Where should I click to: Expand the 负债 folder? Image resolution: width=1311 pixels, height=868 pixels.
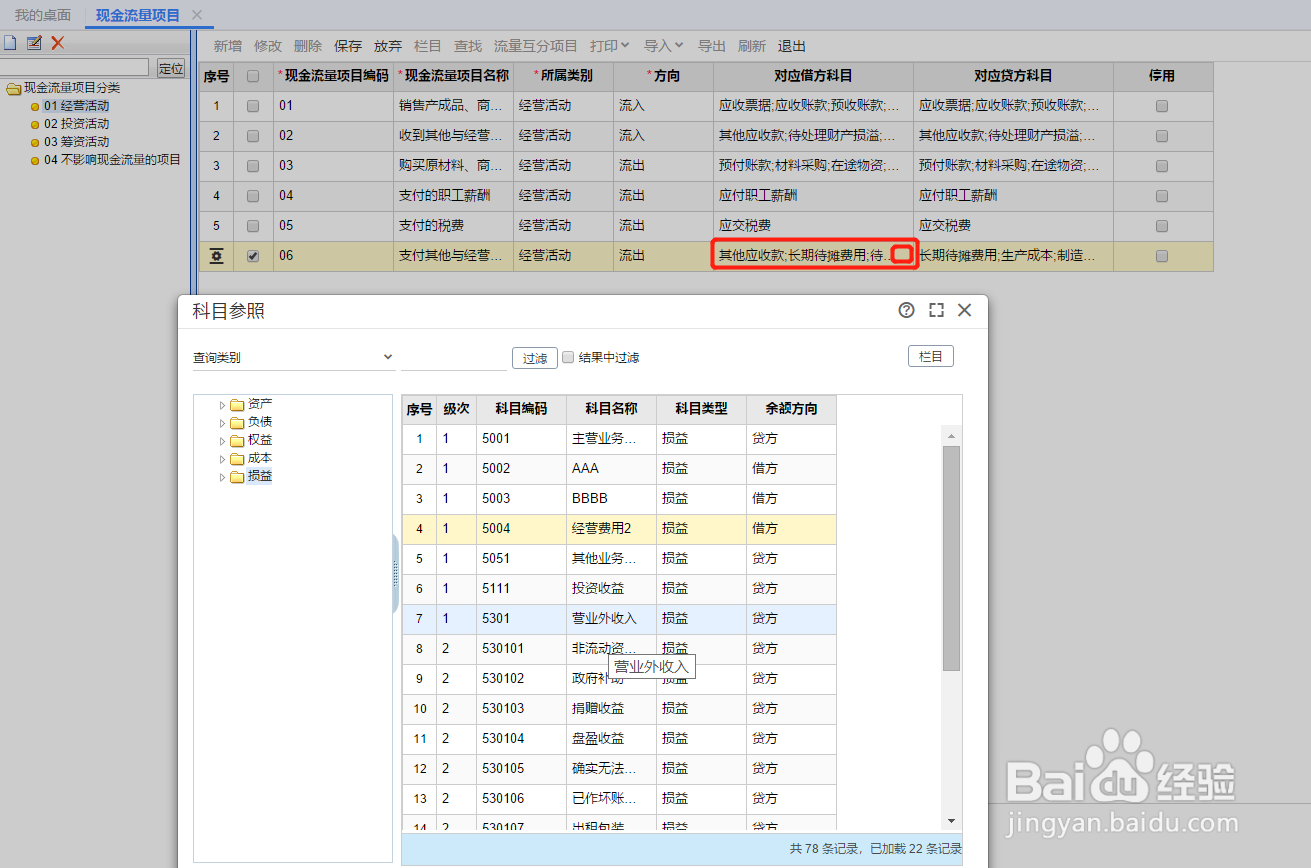223,423
